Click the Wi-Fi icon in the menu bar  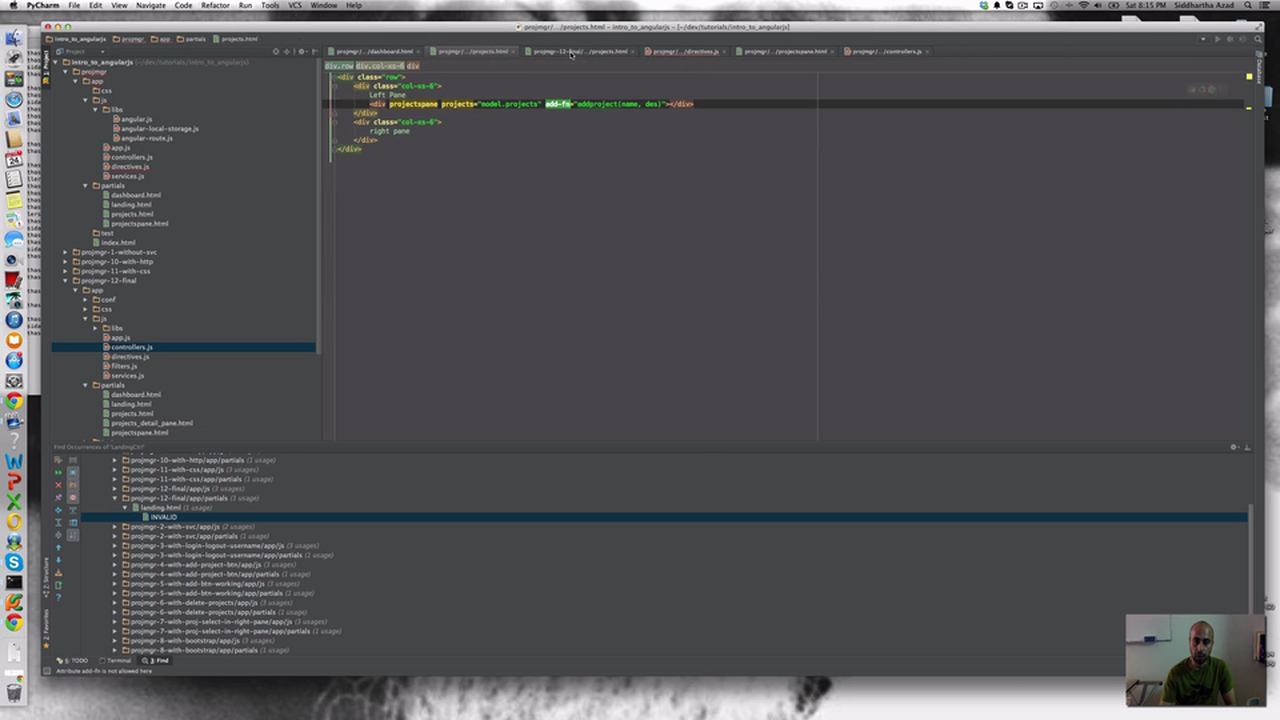tap(1084, 5)
